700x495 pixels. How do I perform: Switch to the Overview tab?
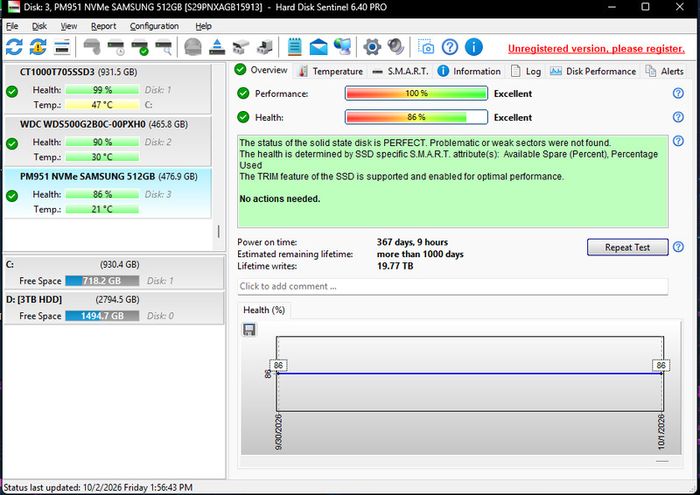pyautogui.click(x=262, y=70)
